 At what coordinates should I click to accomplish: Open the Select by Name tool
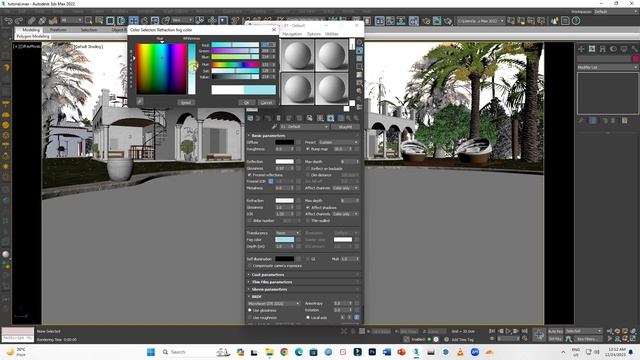click(x=99, y=20)
